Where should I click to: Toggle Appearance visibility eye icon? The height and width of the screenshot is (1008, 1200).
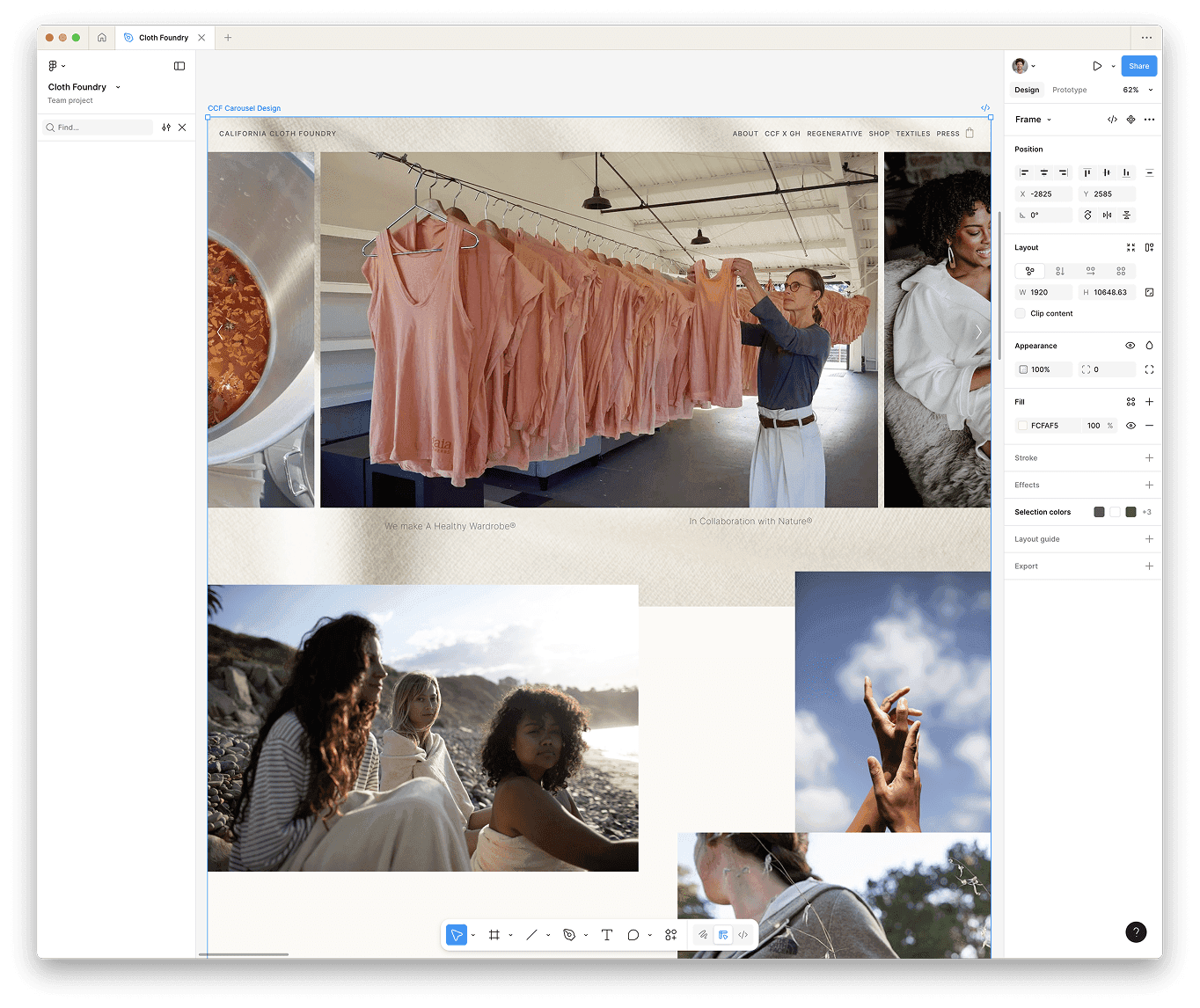1130,346
